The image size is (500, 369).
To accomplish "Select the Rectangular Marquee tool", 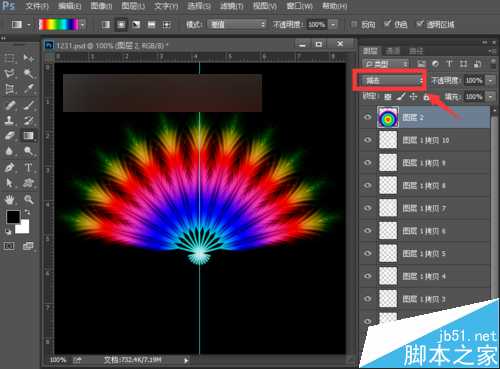I will [9, 58].
